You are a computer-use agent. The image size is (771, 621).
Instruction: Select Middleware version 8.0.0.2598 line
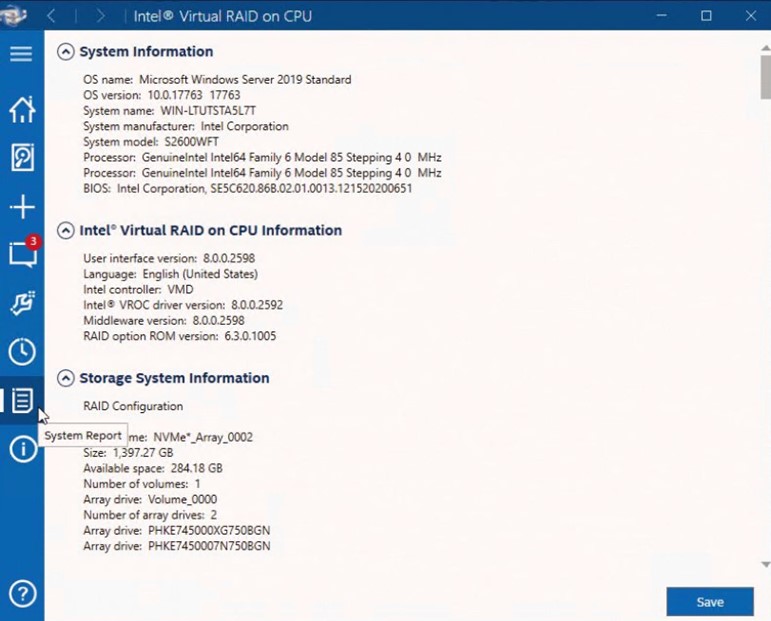point(164,321)
